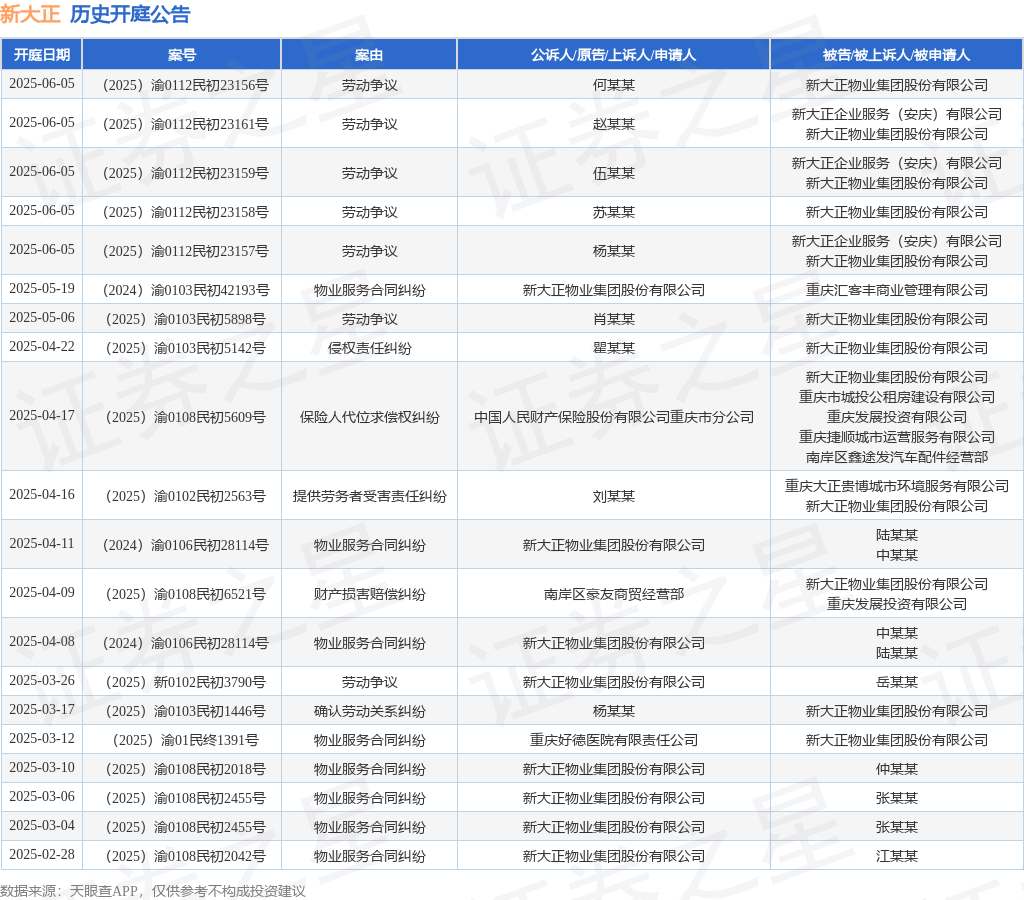Click the cause 提供劳务者受害责任纠纷
This screenshot has height=900, width=1024.
369,496
